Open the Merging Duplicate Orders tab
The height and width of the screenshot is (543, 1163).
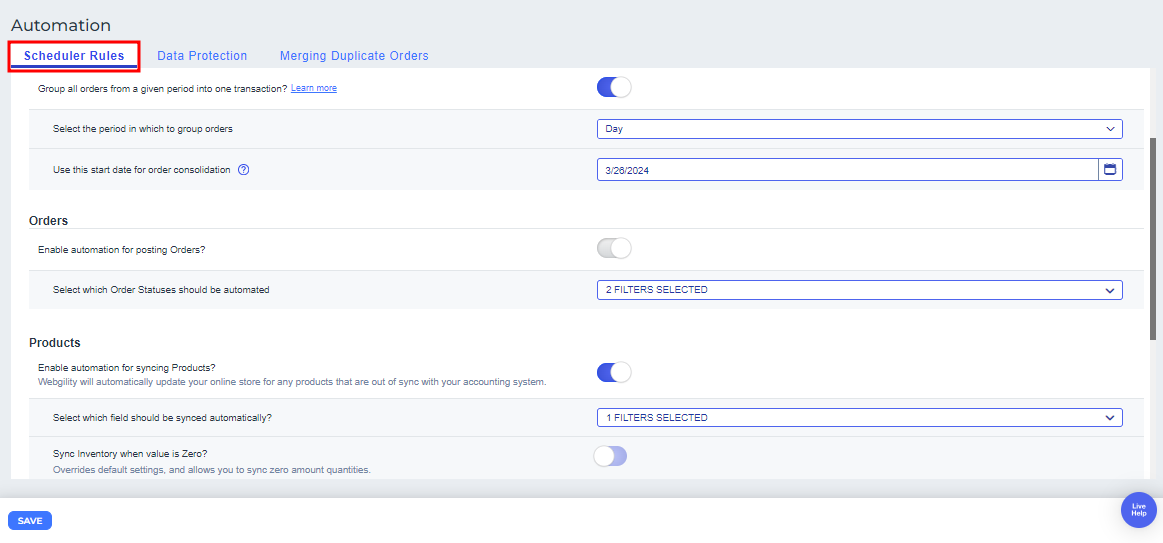[x=354, y=56]
